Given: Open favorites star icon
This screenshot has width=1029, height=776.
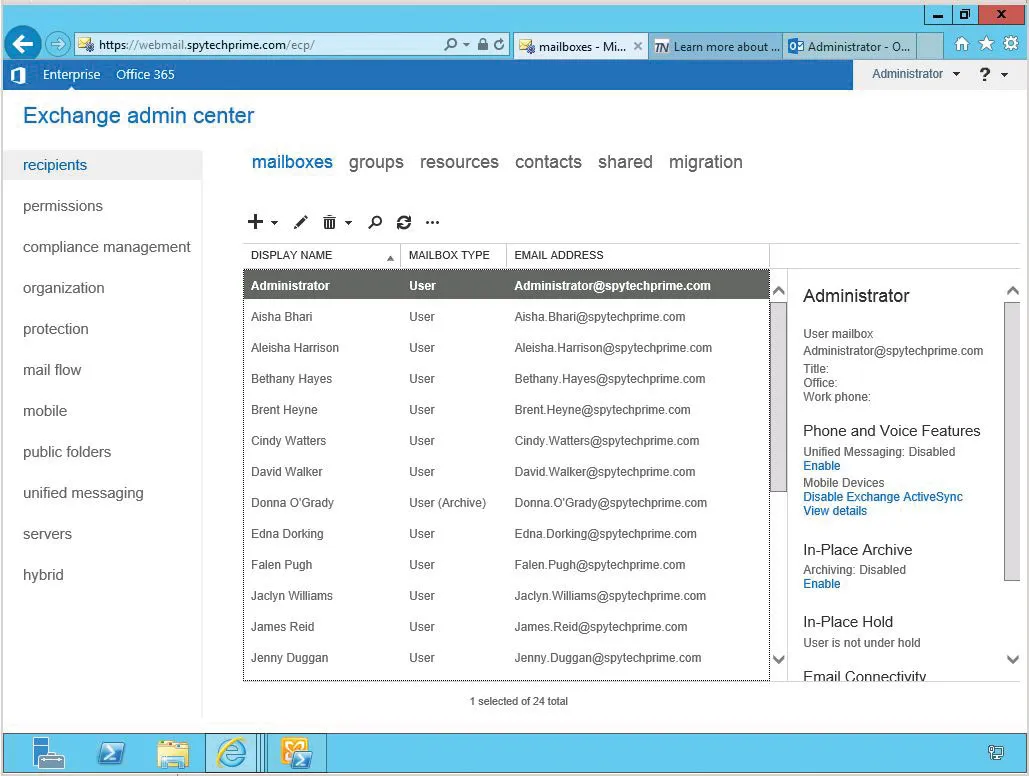Looking at the screenshot, I should click(986, 44).
